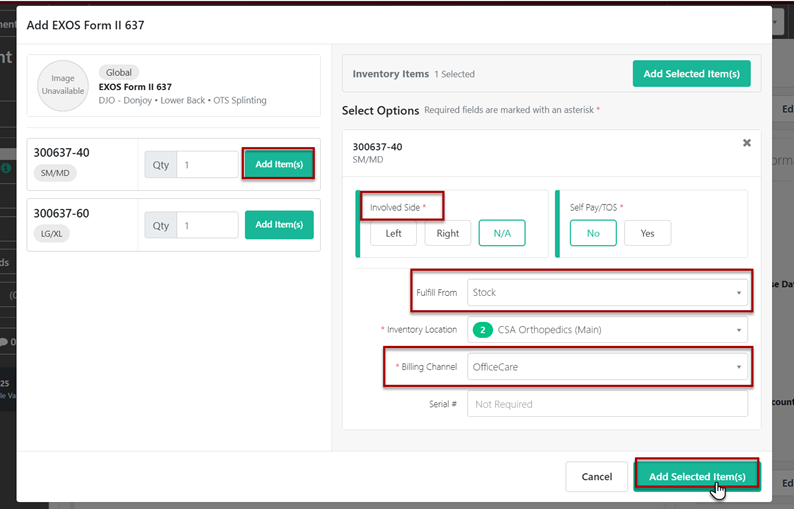Viewport: 794px width, 509px height.
Task: Cancel the Add EXOS Form dialog
Action: (596, 477)
